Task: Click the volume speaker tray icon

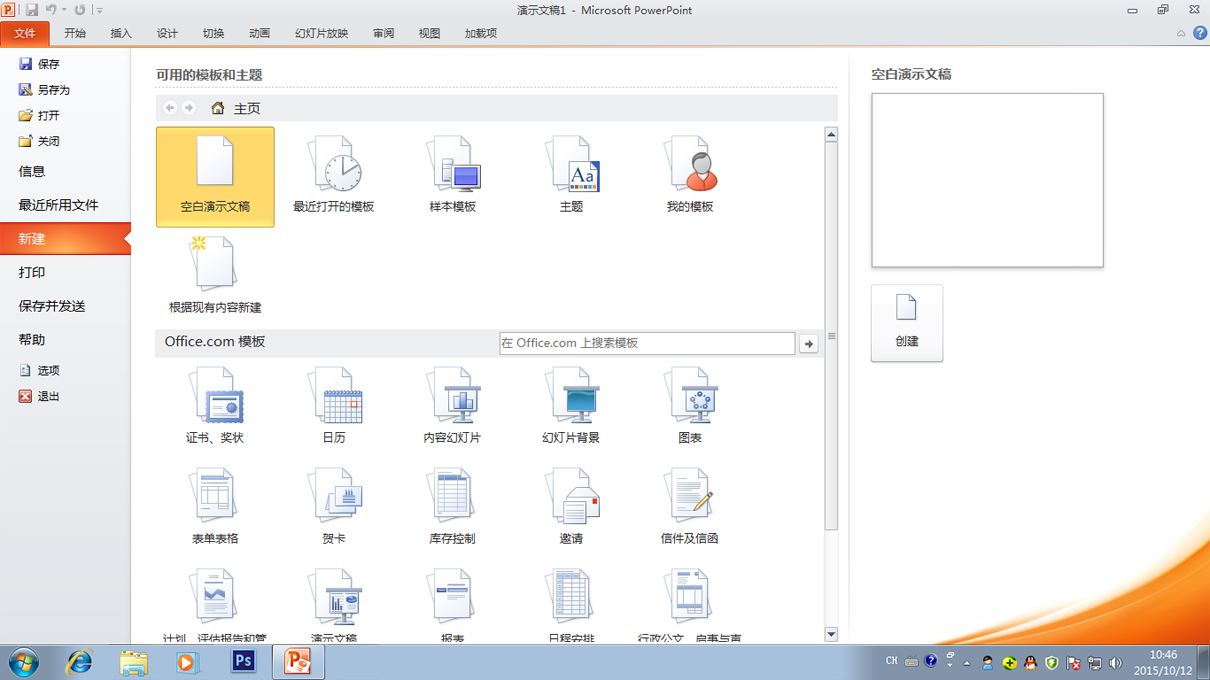Action: coord(1116,663)
